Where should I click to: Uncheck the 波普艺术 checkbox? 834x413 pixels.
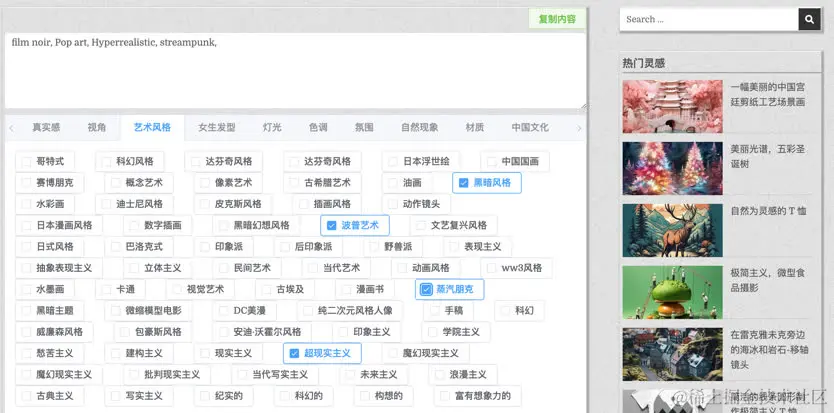(332, 225)
